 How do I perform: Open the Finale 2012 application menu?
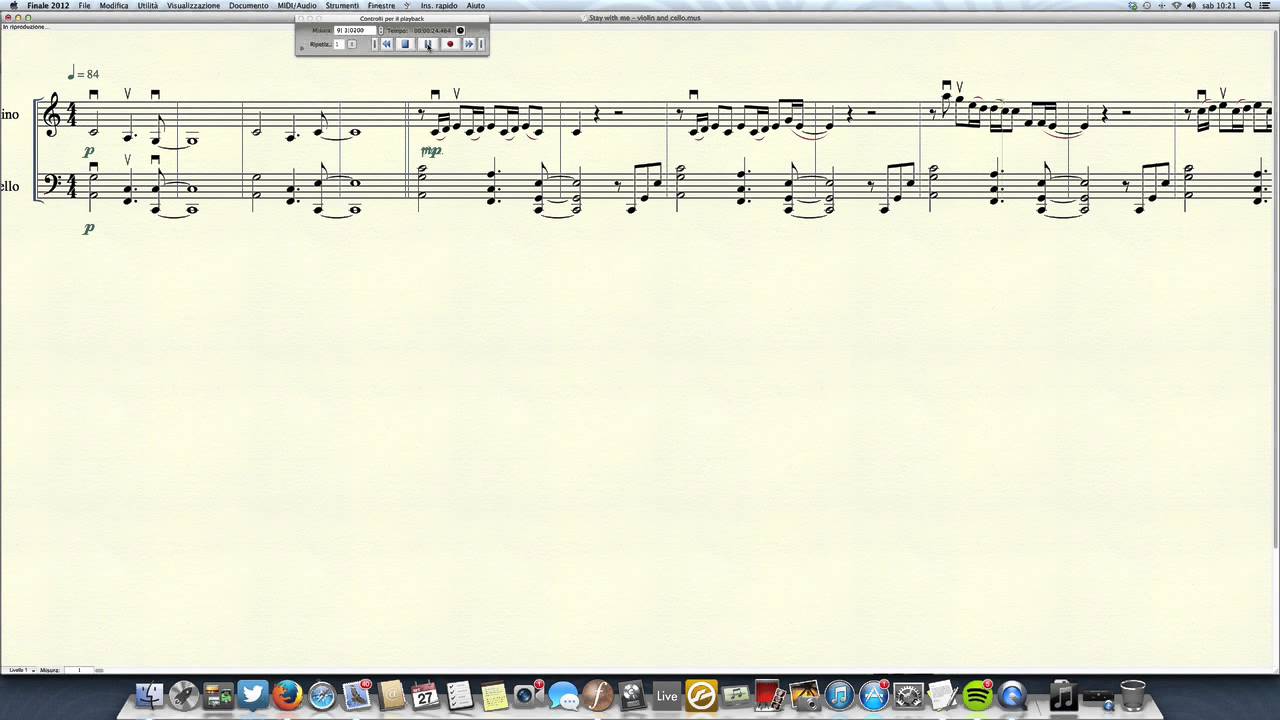pos(48,5)
